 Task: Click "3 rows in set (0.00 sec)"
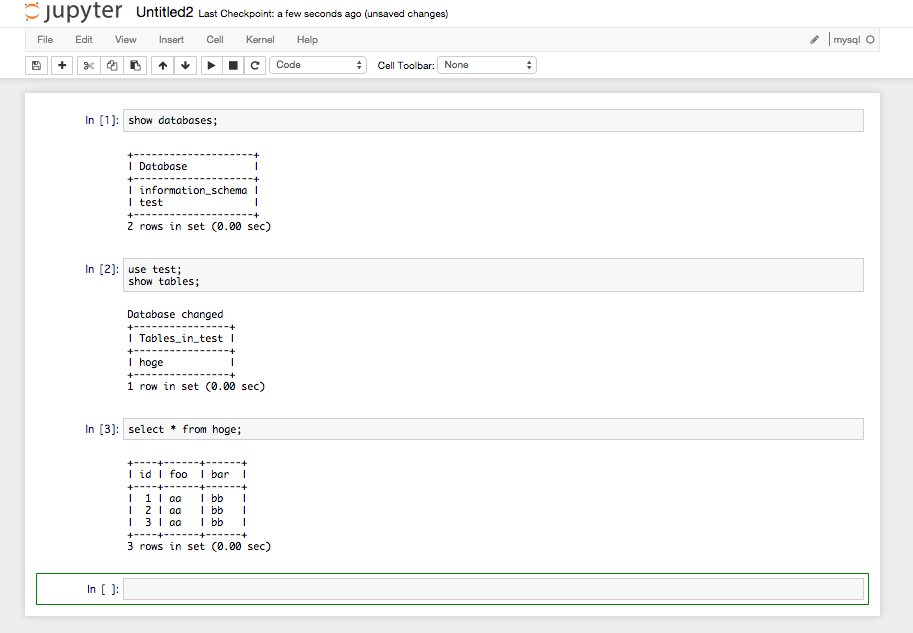click(x=199, y=546)
